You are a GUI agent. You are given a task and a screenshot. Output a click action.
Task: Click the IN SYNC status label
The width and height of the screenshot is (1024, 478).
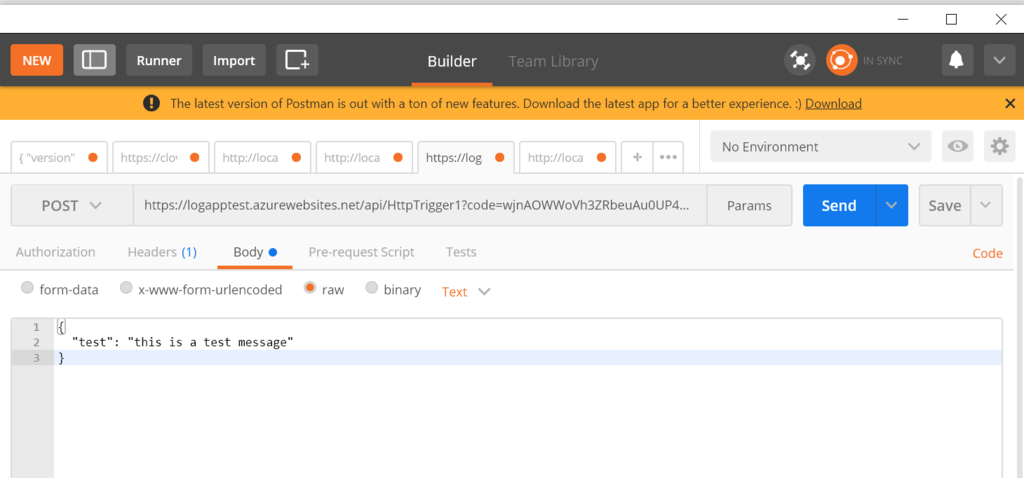pyautogui.click(x=883, y=61)
